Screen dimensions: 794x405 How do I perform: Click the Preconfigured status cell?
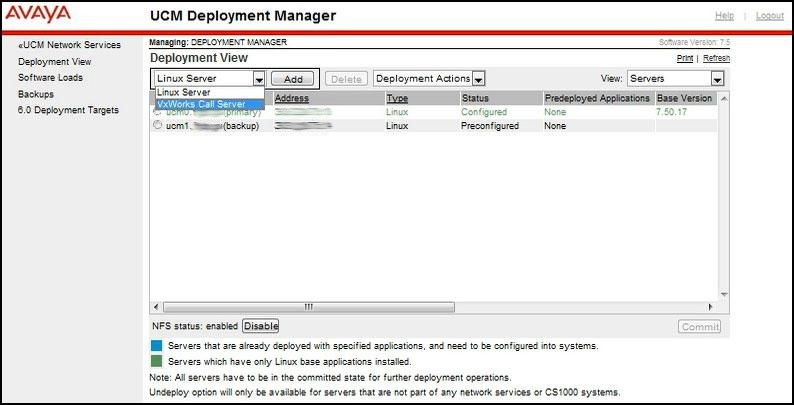[x=490, y=126]
